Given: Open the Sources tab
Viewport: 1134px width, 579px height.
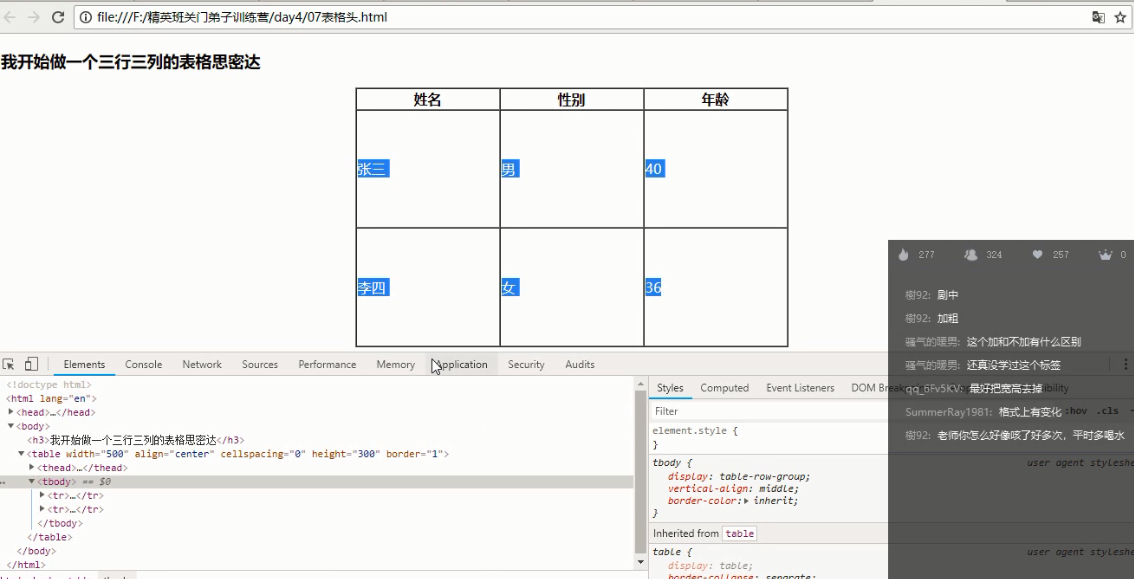Looking at the screenshot, I should pyautogui.click(x=260, y=364).
